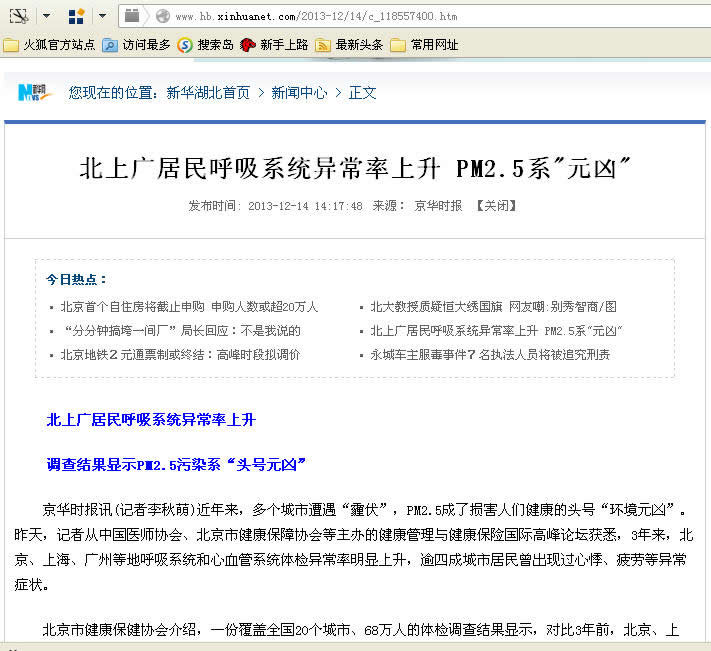This screenshot has height=651, width=711.
Task: Open hot topic 永城车主服毒事件
Action: coord(490,355)
